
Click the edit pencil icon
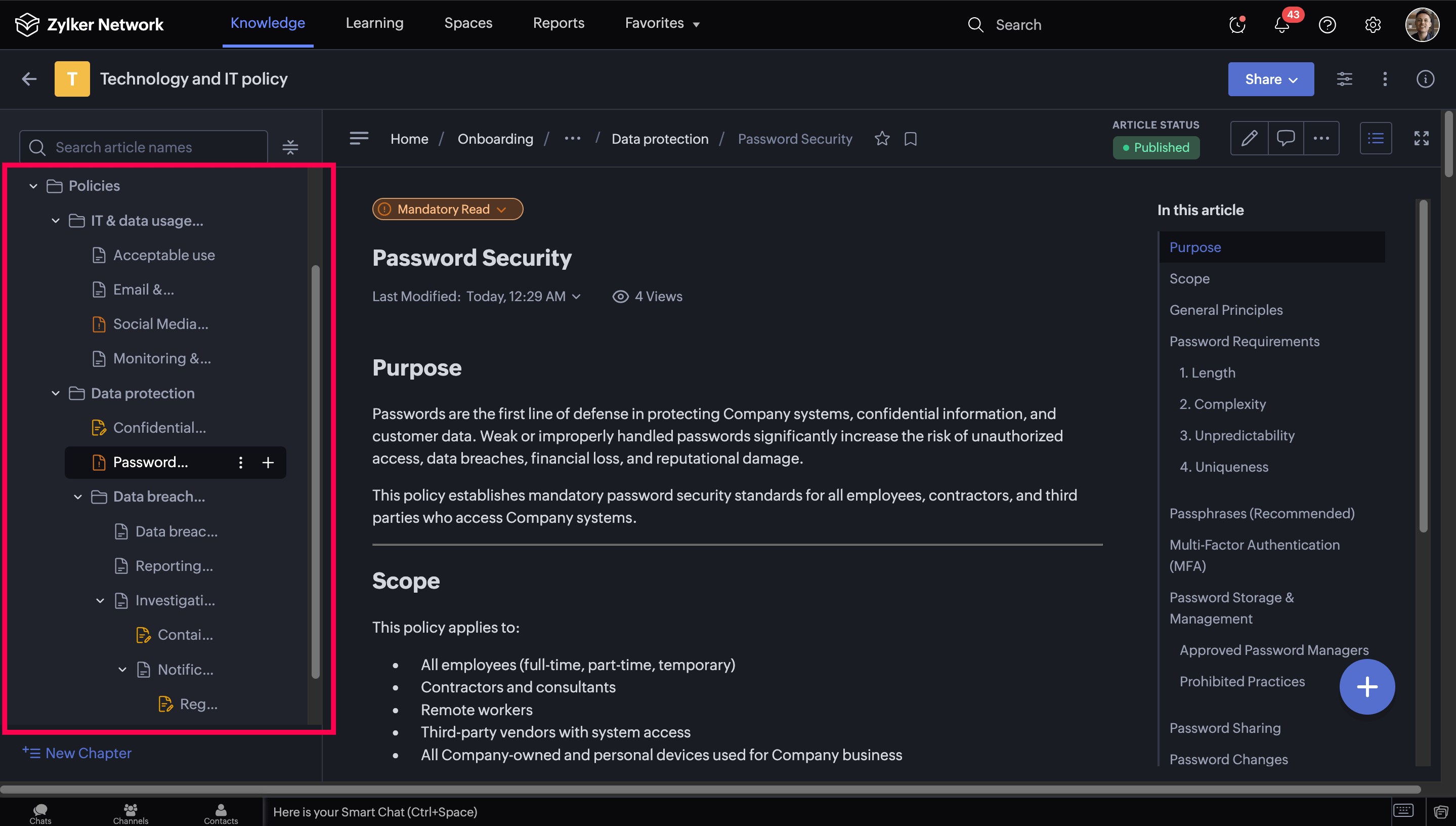tap(1249, 138)
